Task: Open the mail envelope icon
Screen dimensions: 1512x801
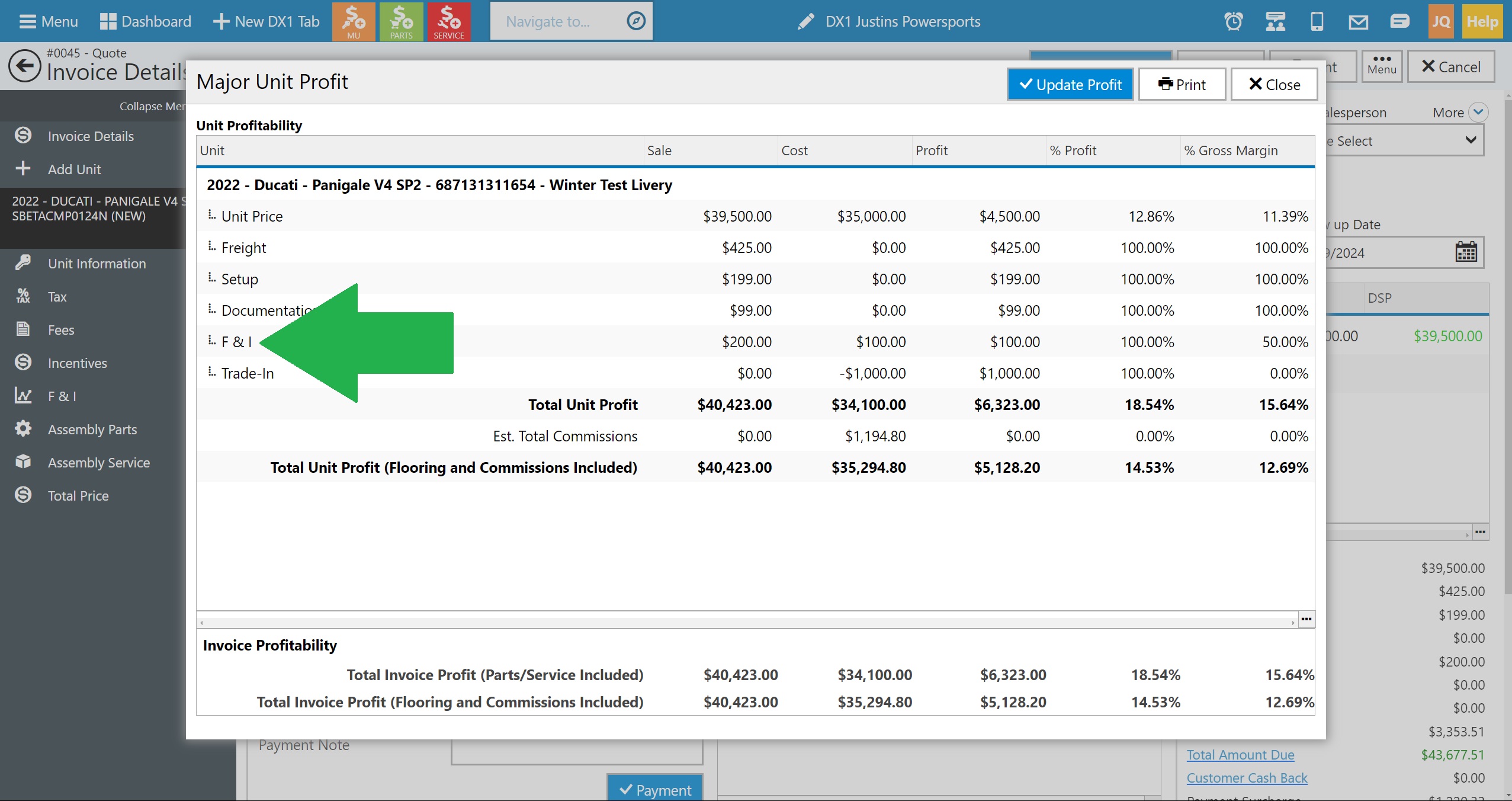Action: (1358, 22)
